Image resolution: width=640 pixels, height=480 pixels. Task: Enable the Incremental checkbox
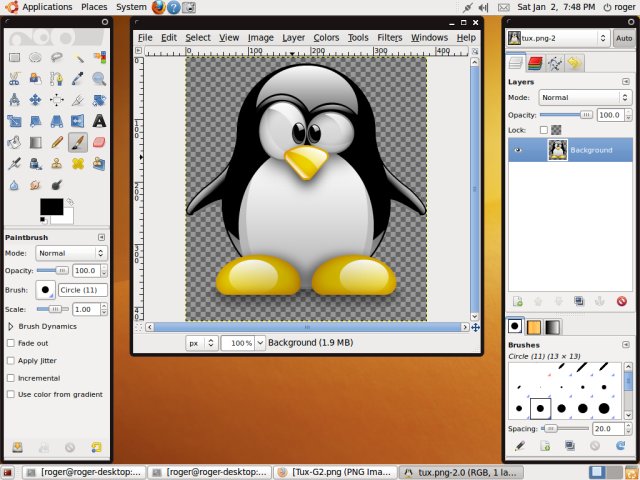click(x=11, y=378)
